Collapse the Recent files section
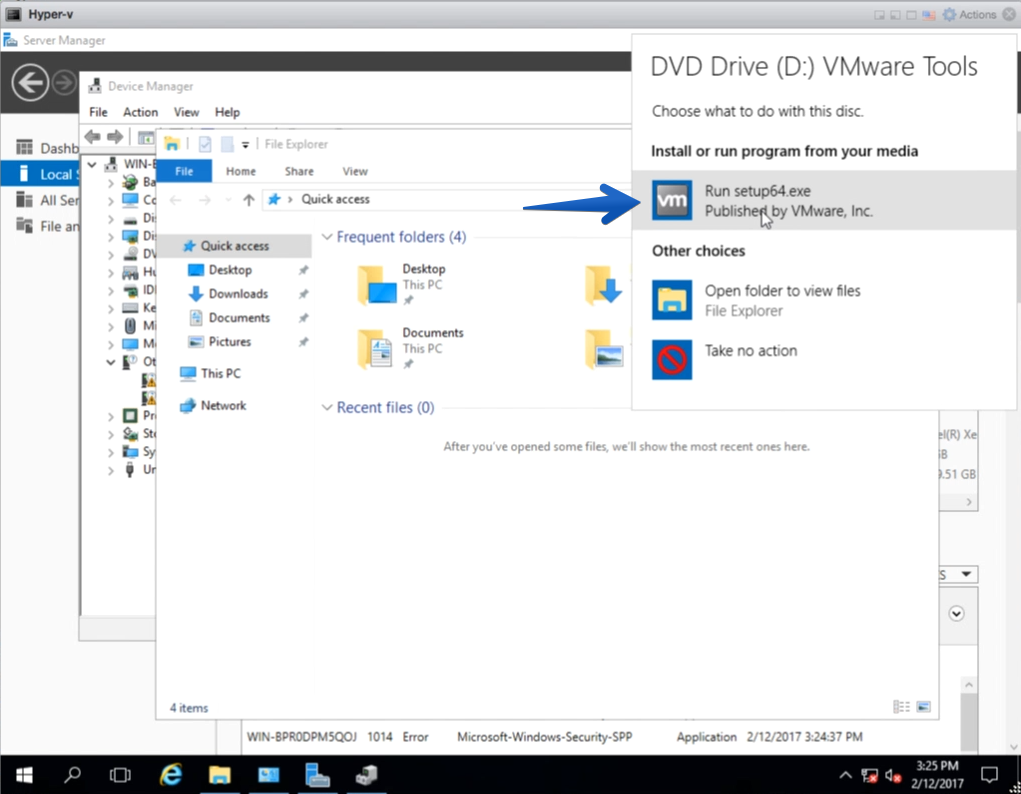 [327, 408]
